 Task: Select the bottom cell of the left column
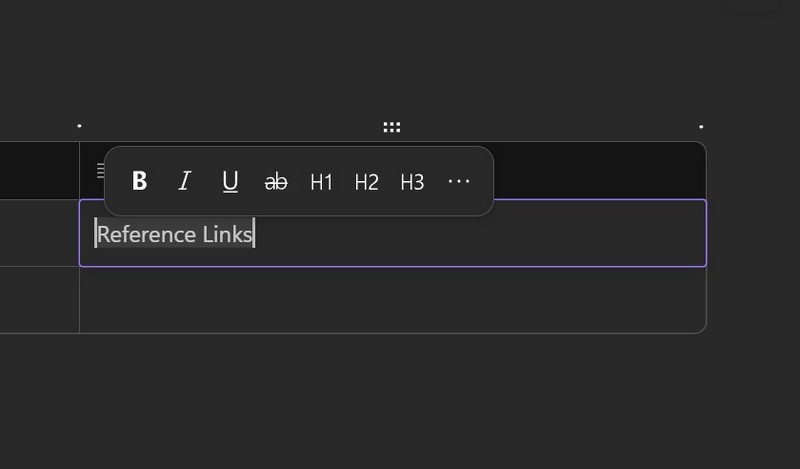39,299
